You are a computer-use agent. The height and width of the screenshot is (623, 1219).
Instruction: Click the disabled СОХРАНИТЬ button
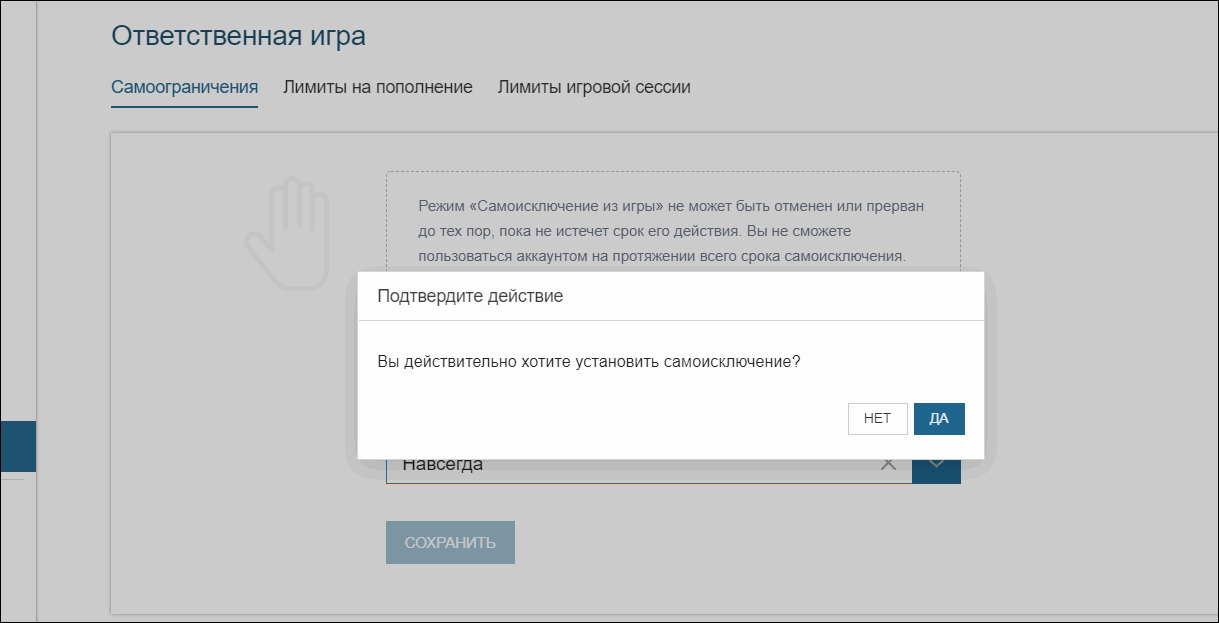click(450, 542)
